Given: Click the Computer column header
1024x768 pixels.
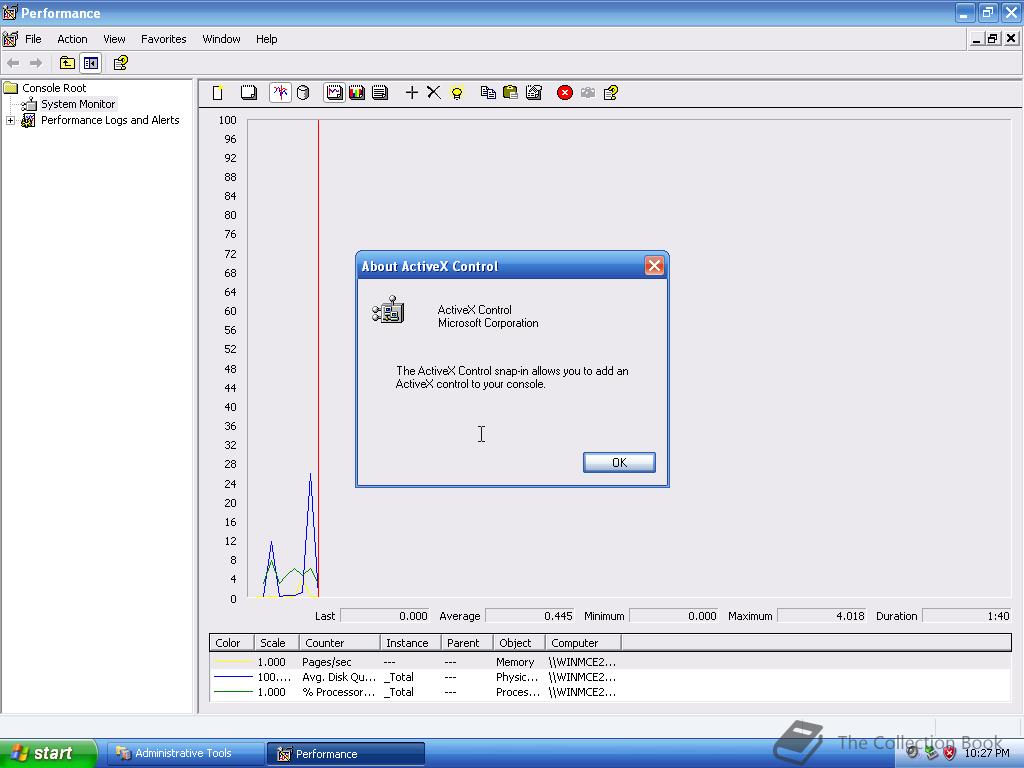Looking at the screenshot, I should [x=583, y=643].
